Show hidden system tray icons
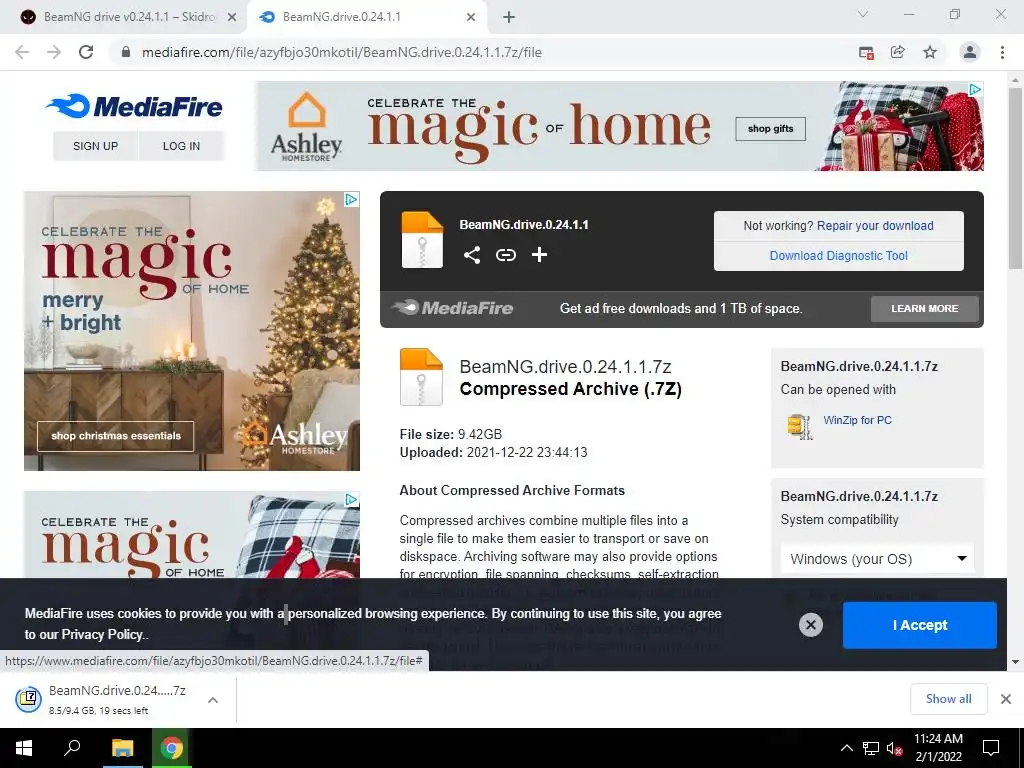Image resolution: width=1024 pixels, height=768 pixels. click(846, 748)
